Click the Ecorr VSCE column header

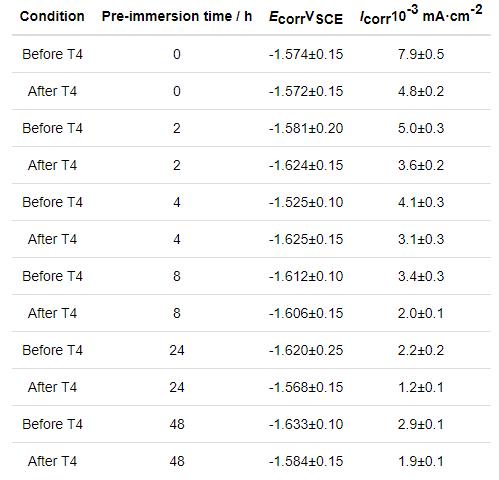pyautogui.click(x=306, y=17)
